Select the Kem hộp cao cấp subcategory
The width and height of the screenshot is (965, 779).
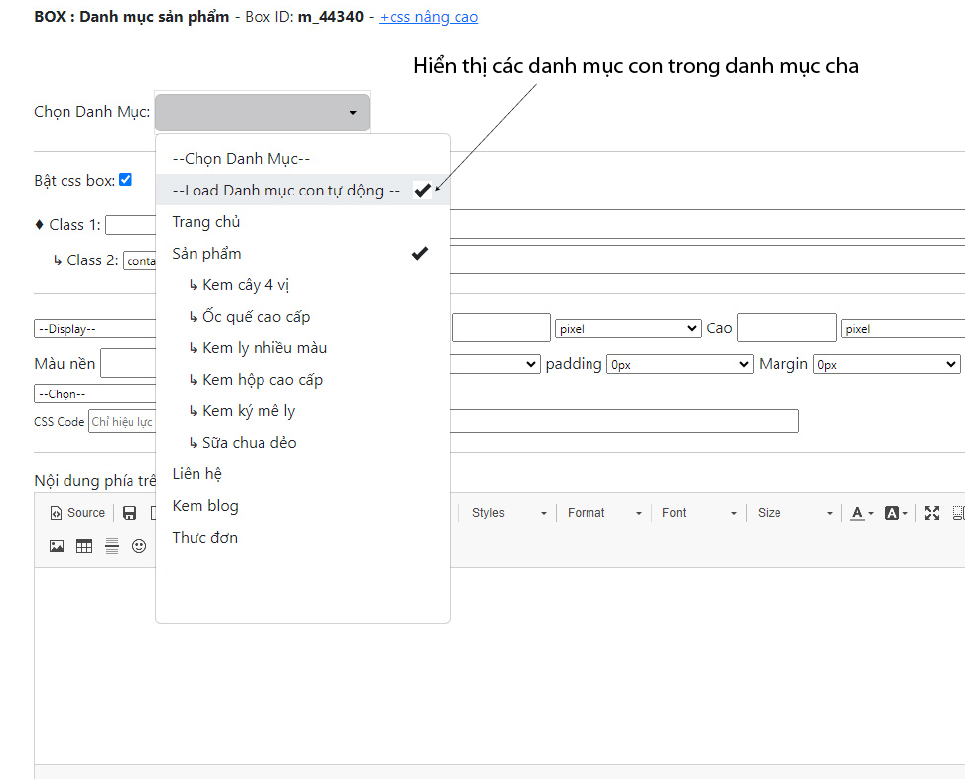pos(303,380)
